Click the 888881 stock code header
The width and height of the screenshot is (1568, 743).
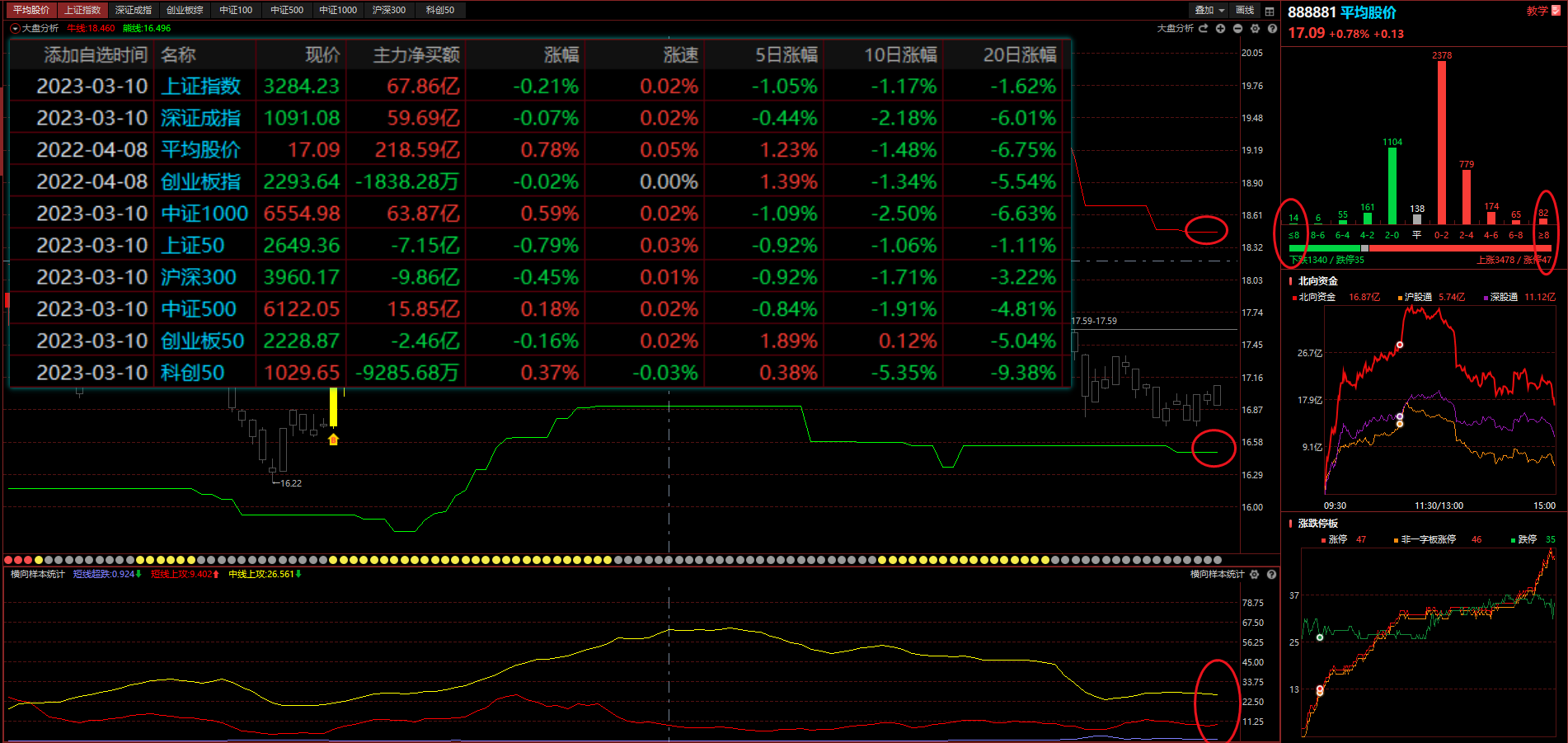1312,12
